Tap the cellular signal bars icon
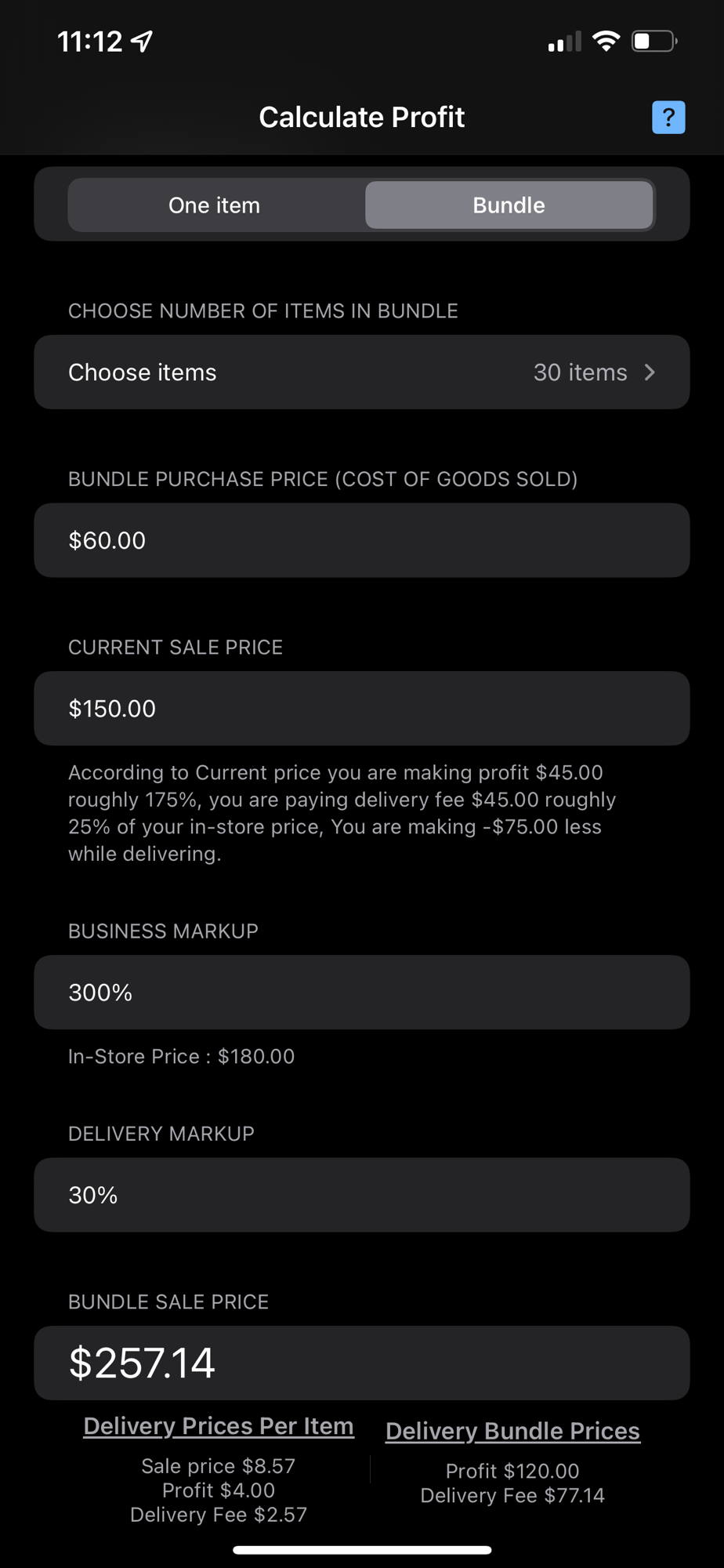Screen dimensions: 724x1568 click(564, 42)
